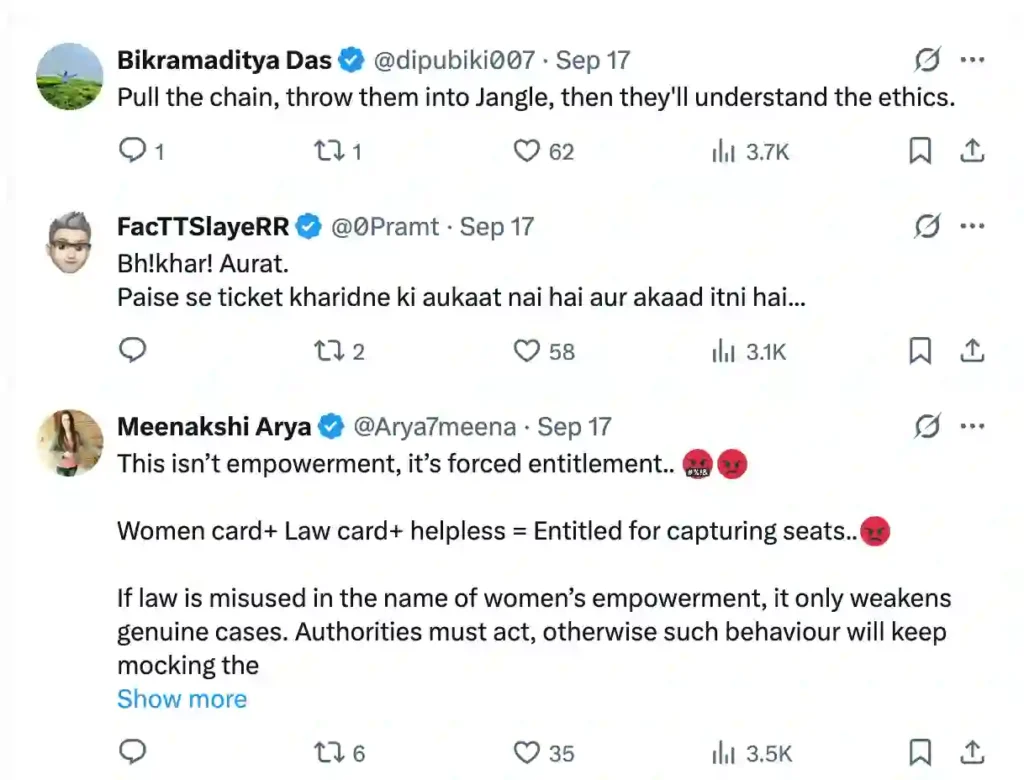Bookmark FacTTSlayeRR's tweet
The height and width of the screenshot is (780, 1024).
click(x=920, y=351)
